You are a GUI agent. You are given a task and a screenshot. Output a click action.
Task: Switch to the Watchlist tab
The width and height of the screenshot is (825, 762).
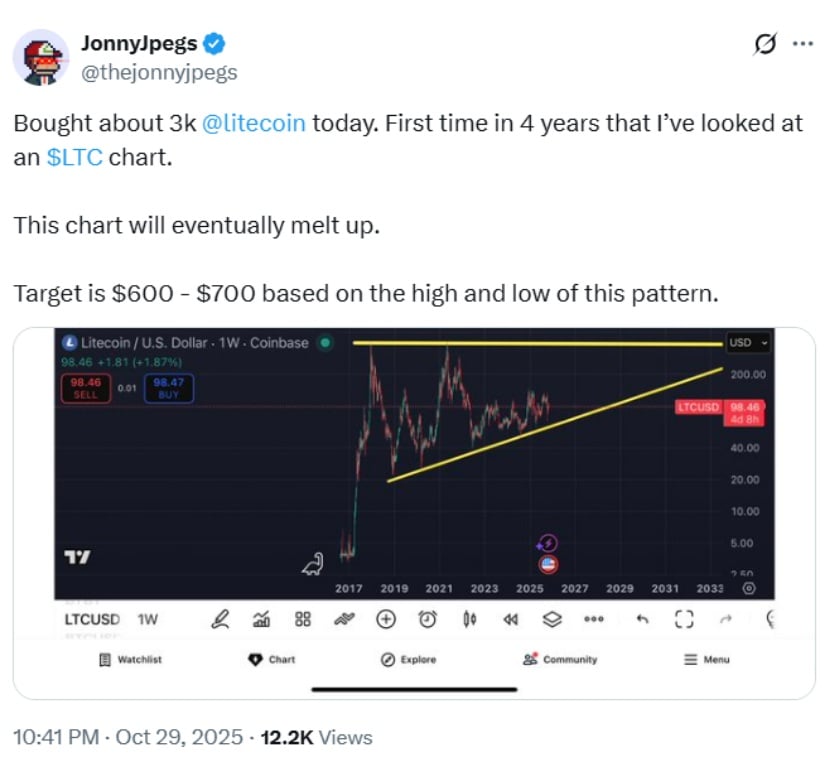tap(131, 659)
